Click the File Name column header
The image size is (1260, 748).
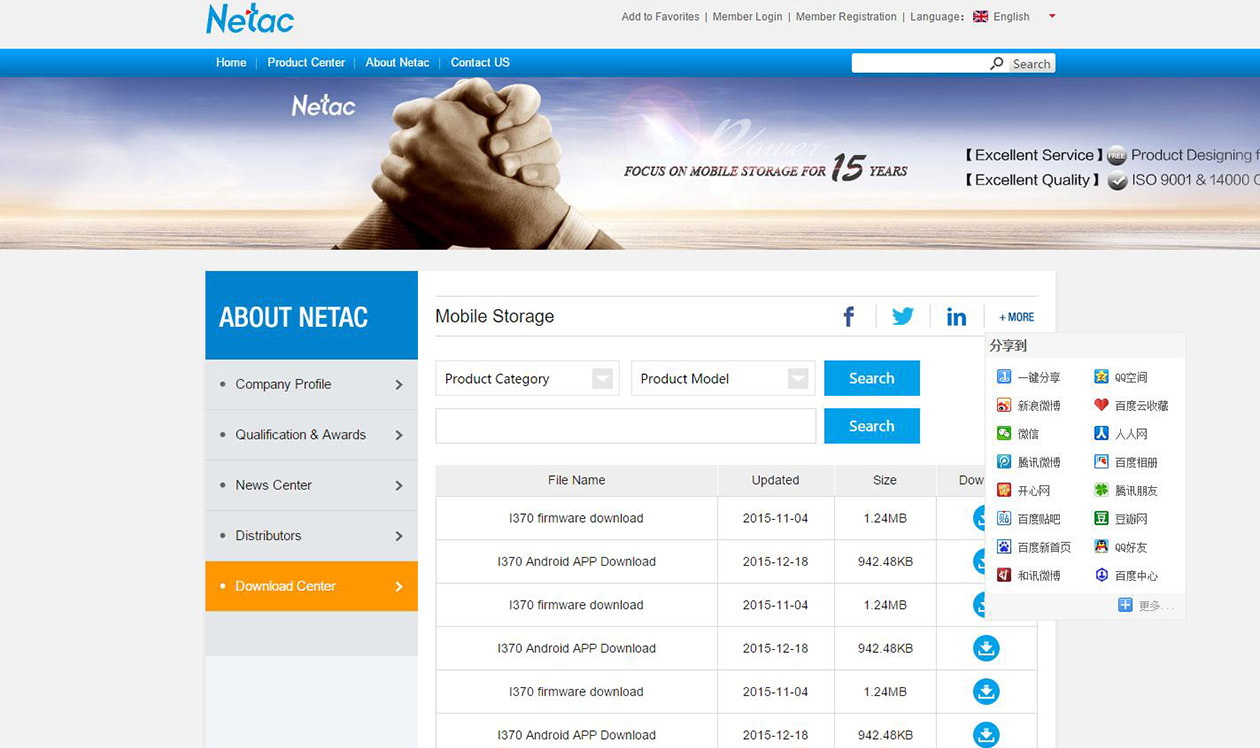click(577, 480)
